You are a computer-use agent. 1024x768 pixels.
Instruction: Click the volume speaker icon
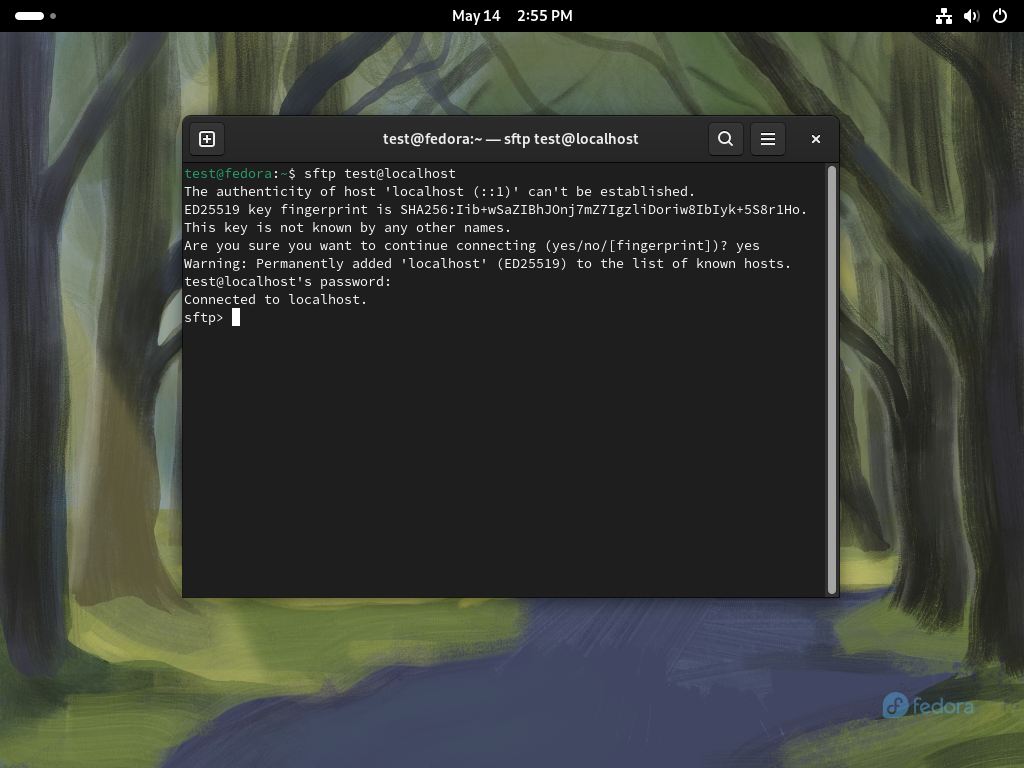[x=972, y=16]
